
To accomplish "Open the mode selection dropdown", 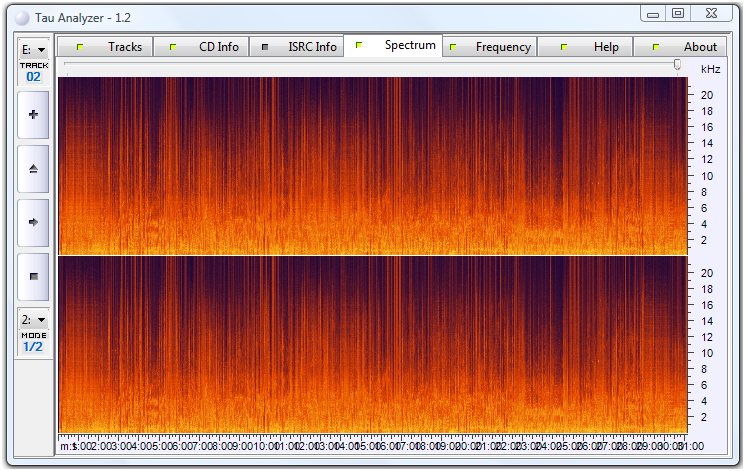I will pyautogui.click(x=33, y=319).
